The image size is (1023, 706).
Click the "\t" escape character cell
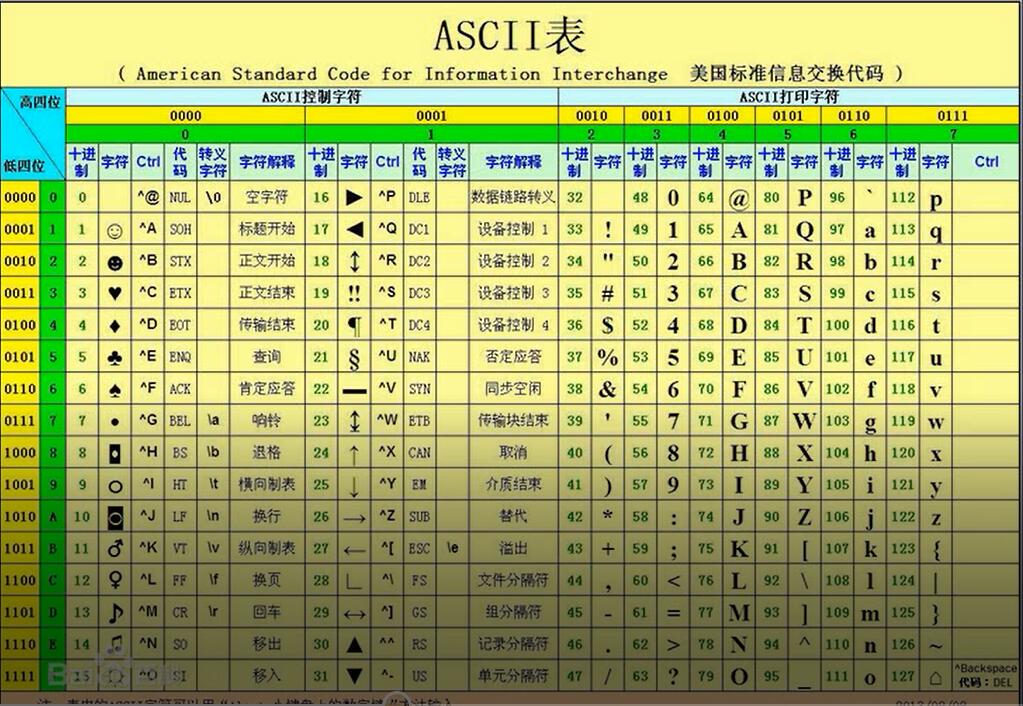point(213,484)
